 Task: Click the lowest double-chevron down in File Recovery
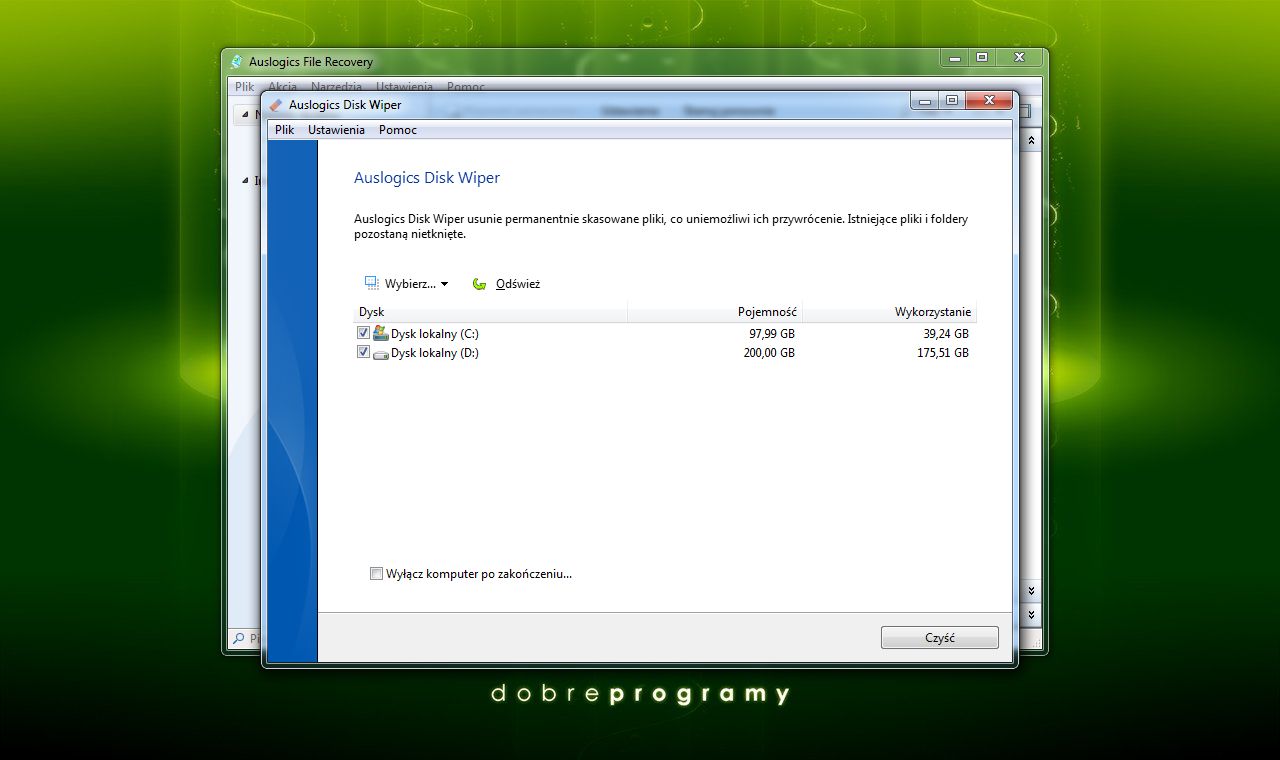coord(1032,614)
